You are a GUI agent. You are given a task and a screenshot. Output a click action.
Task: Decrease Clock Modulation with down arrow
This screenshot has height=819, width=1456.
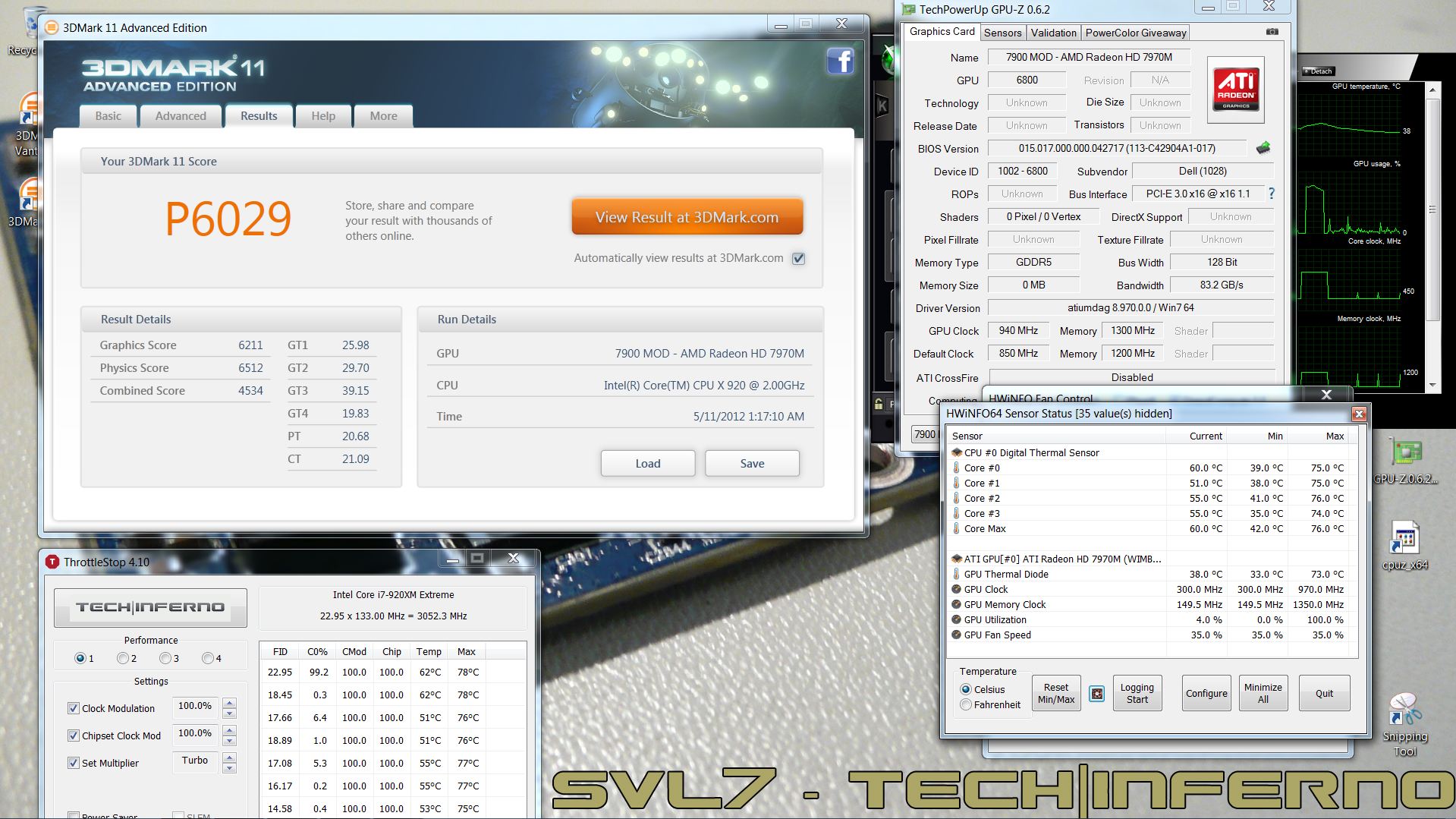[x=229, y=713]
